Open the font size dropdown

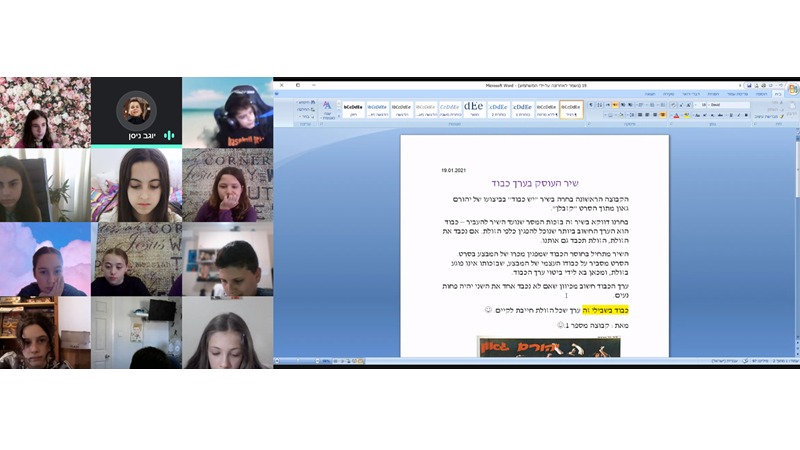696,105
